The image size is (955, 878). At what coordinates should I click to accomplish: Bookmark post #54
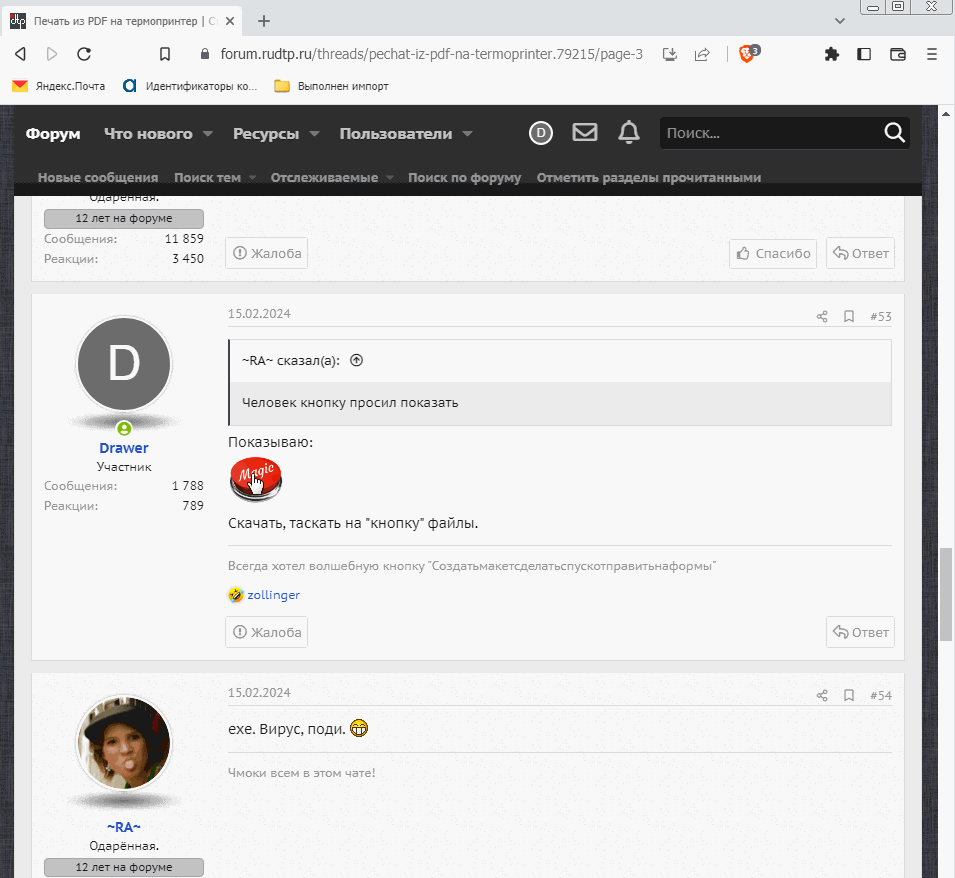(x=849, y=696)
